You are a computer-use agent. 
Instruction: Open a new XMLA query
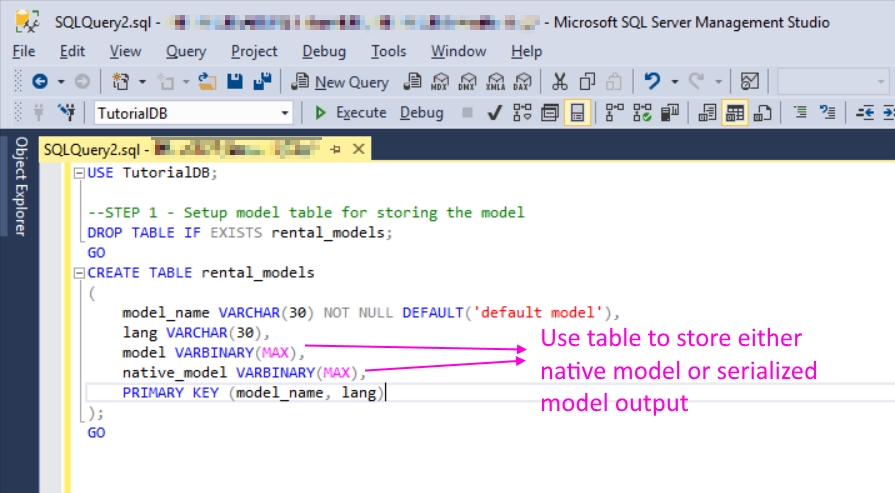[x=495, y=82]
